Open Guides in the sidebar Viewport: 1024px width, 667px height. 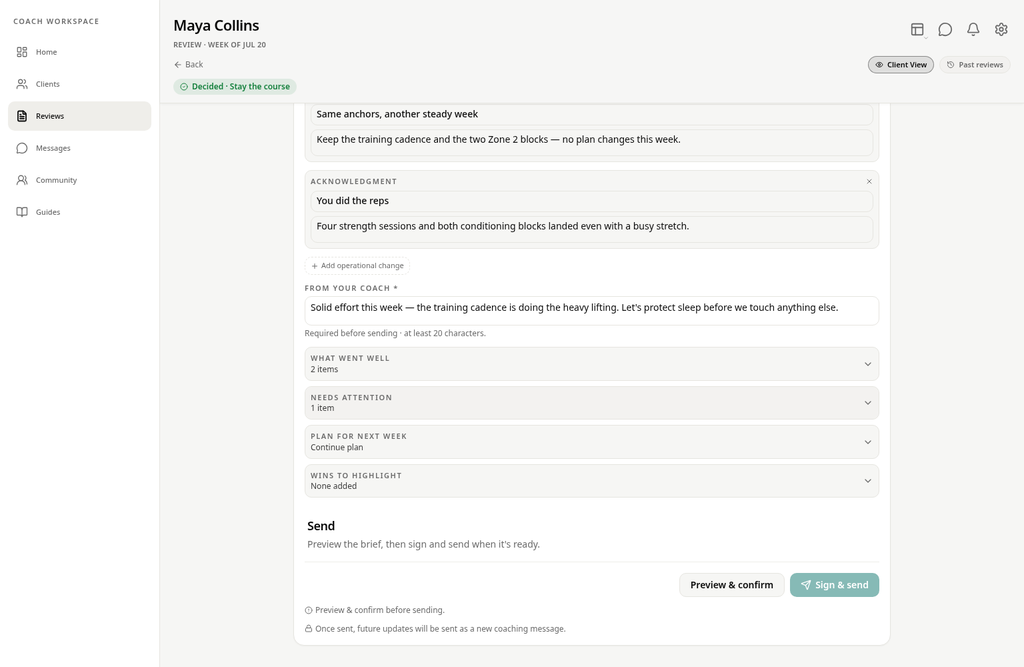(x=79, y=212)
